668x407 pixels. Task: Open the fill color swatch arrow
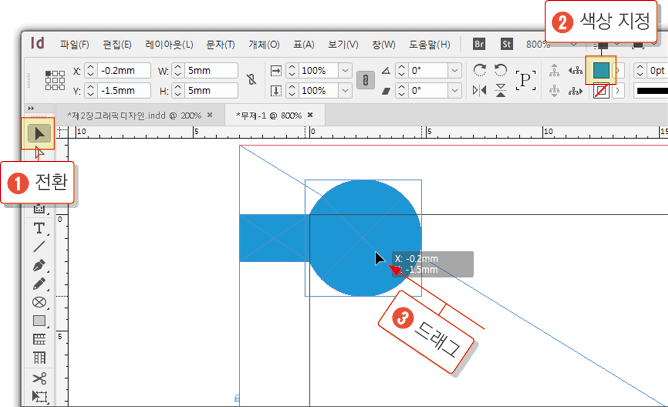[x=619, y=70]
